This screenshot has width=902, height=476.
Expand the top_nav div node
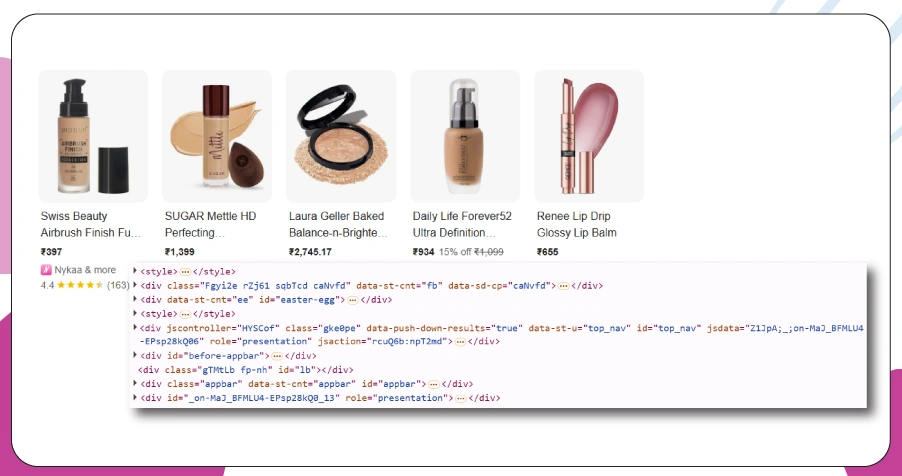pos(135,328)
